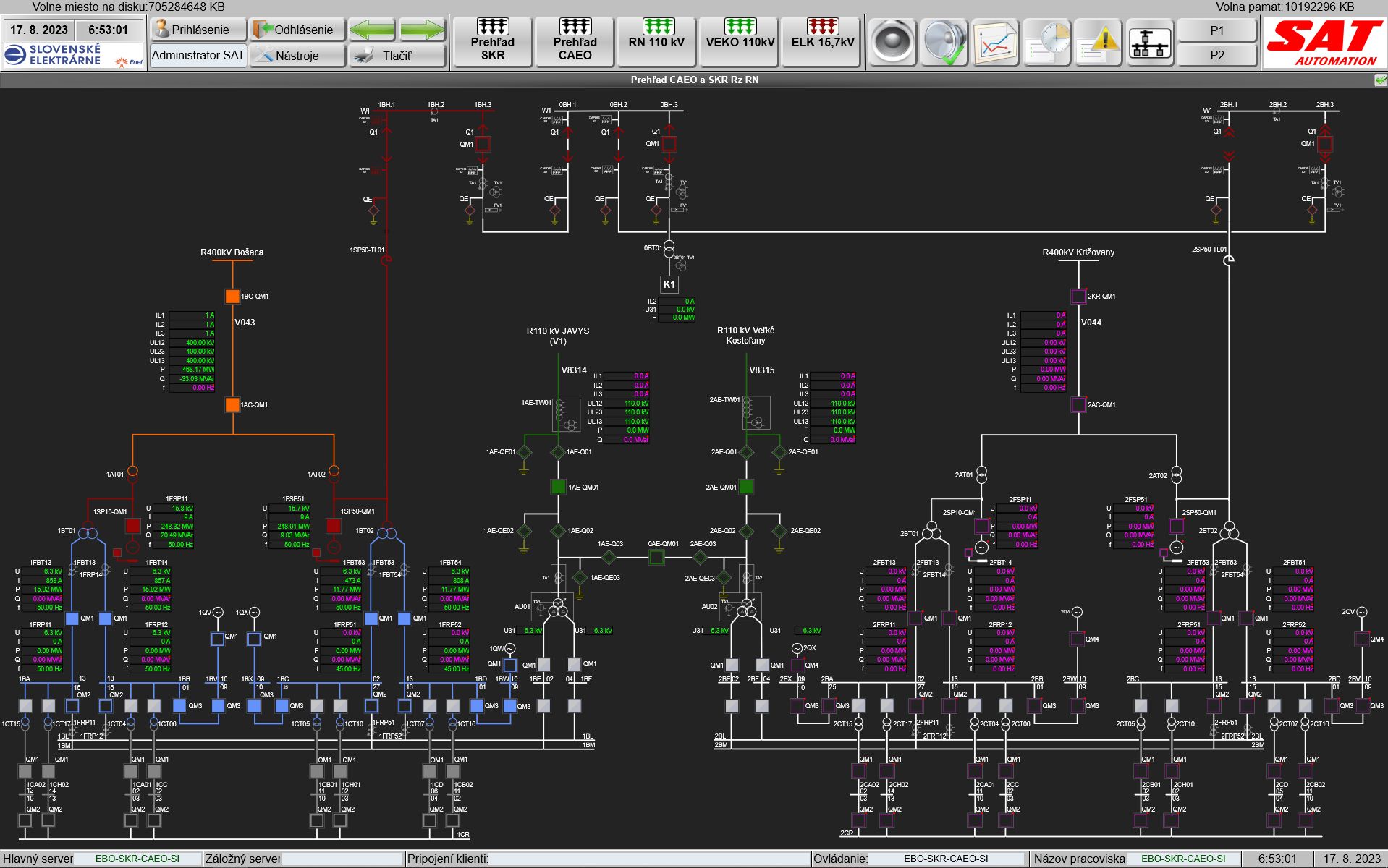Screen dimensions: 1388x868
Task: Click generator symbol 2QV
Action: [x=1361, y=612]
